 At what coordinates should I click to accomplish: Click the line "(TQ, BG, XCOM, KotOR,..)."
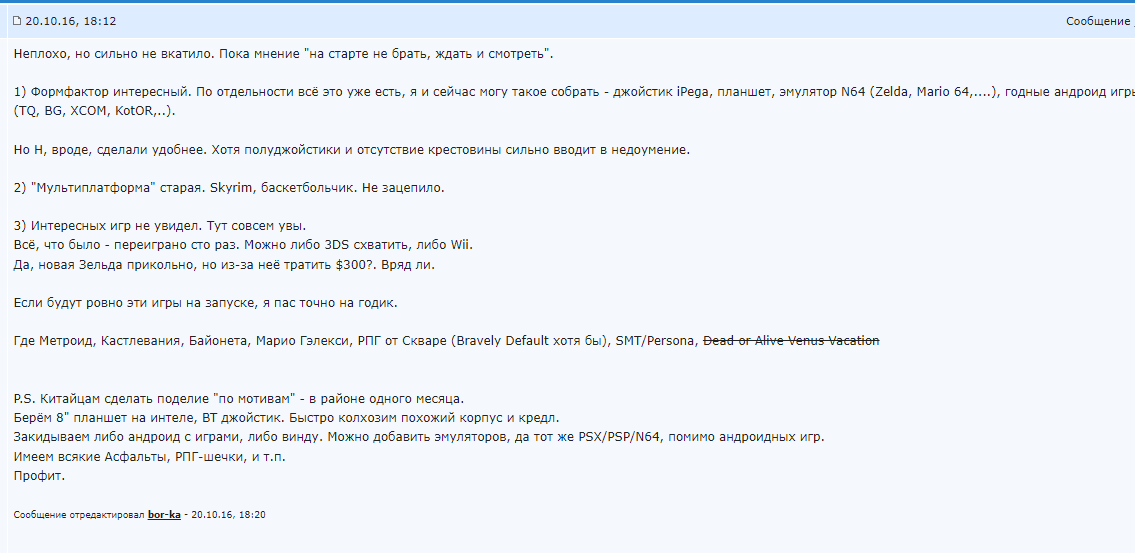(x=95, y=111)
